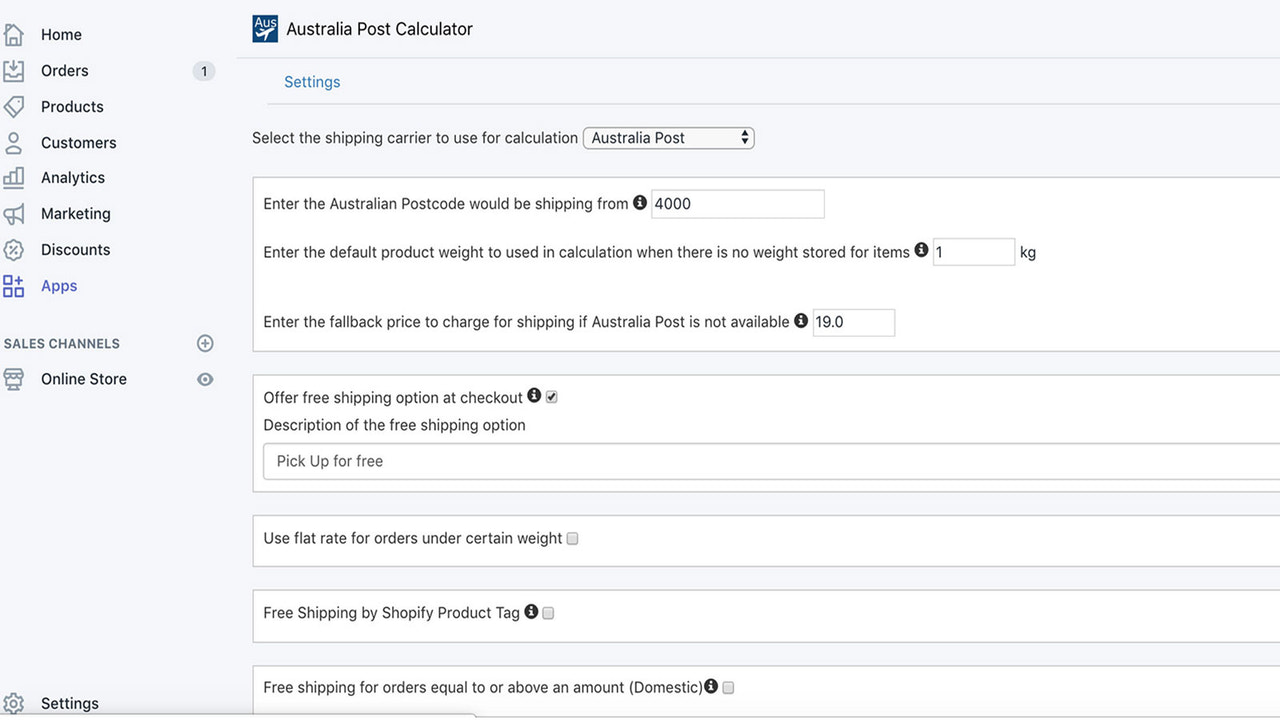This screenshot has width=1280, height=720.
Task: Select the Analytics bar-chart icon
Action: click(x=14, y=177)
